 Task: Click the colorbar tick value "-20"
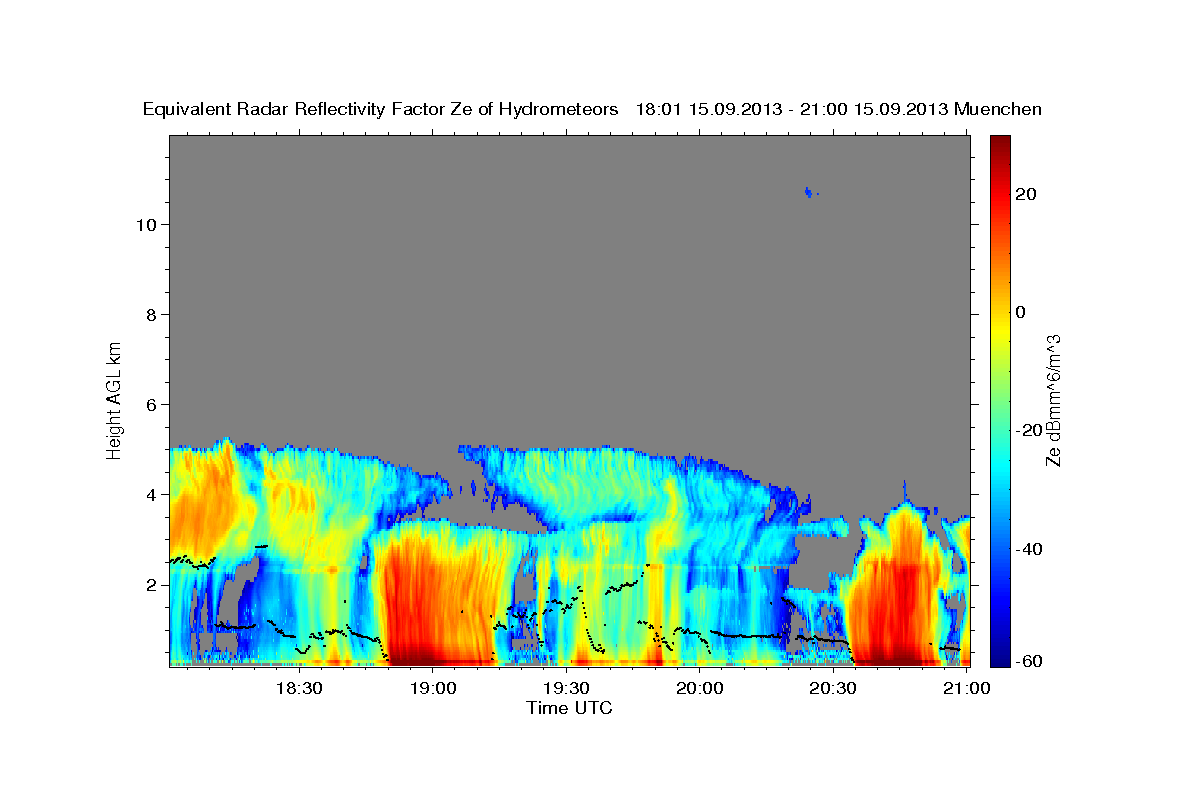pos(1029,430)
